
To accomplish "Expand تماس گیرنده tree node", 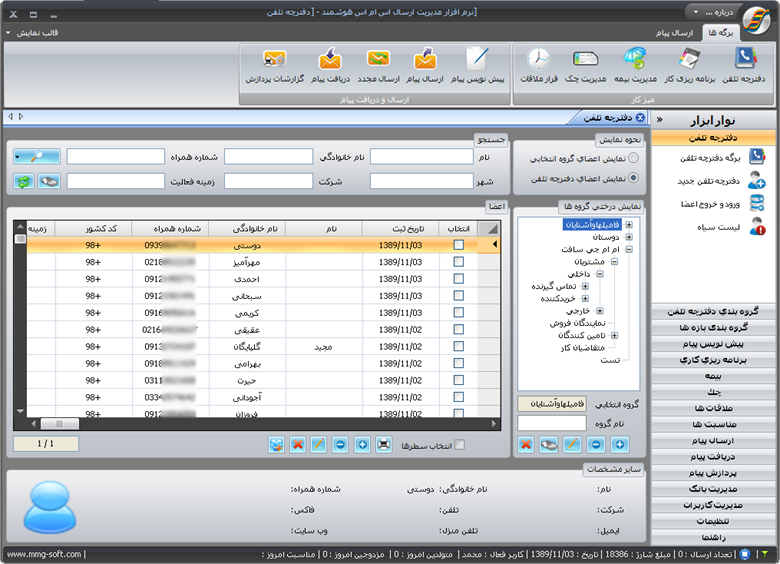I will point(585,286).
